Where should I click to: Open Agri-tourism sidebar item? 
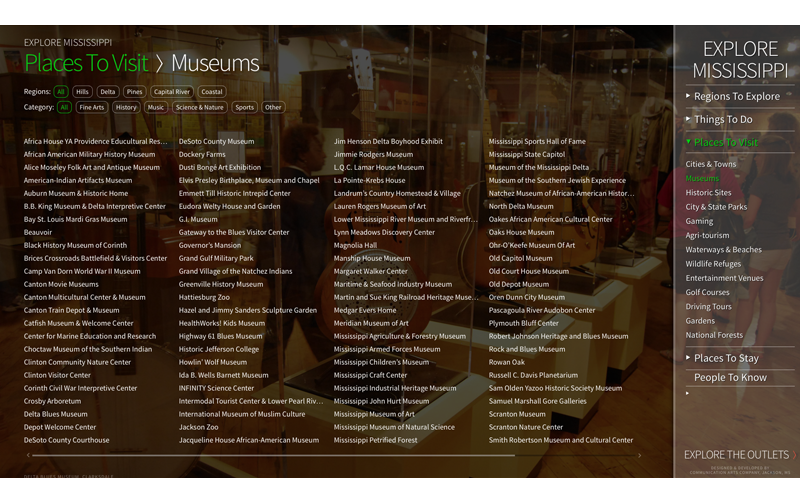[707, 235]
